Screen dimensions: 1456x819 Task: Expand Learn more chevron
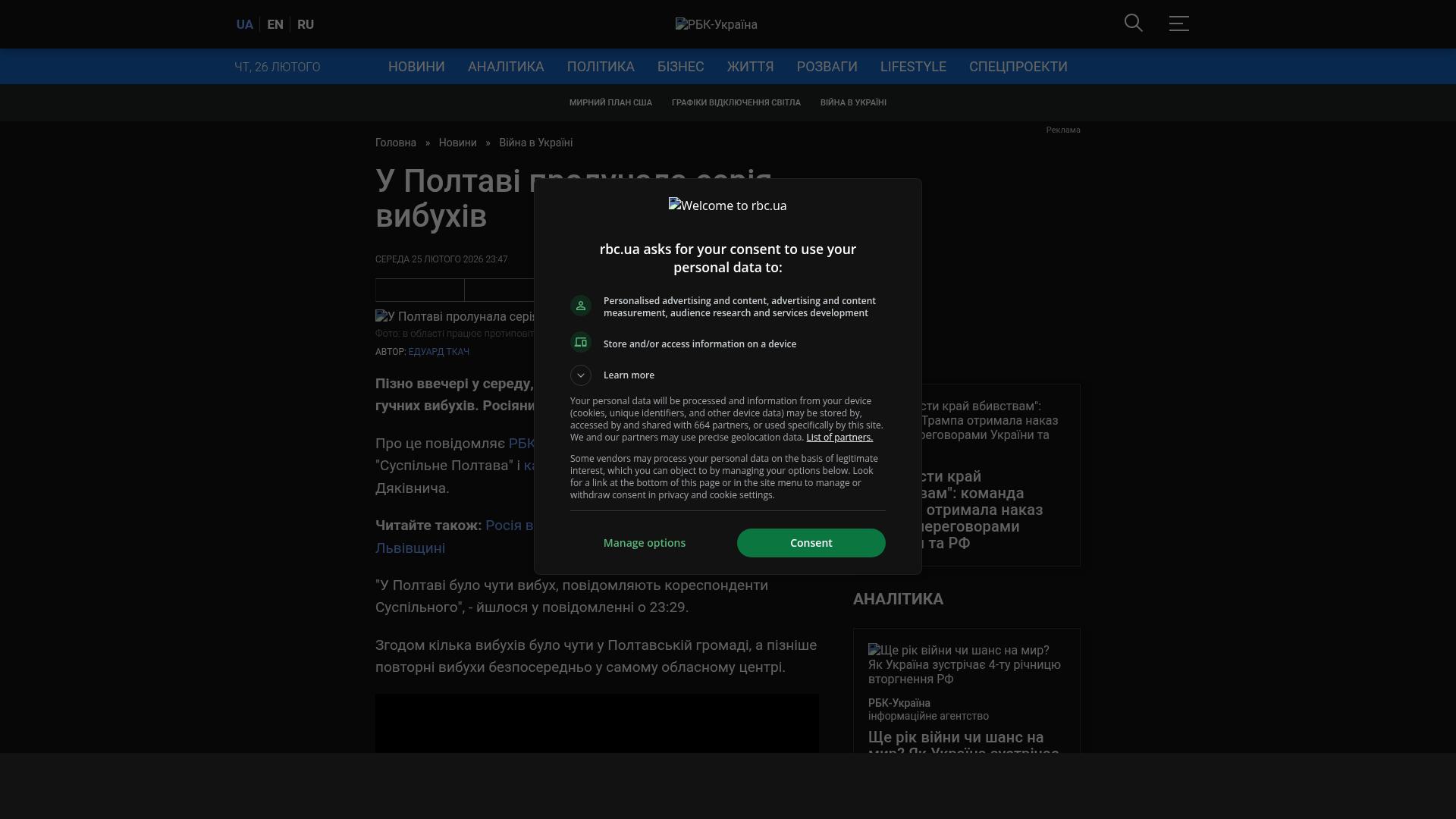pos(581,375)
